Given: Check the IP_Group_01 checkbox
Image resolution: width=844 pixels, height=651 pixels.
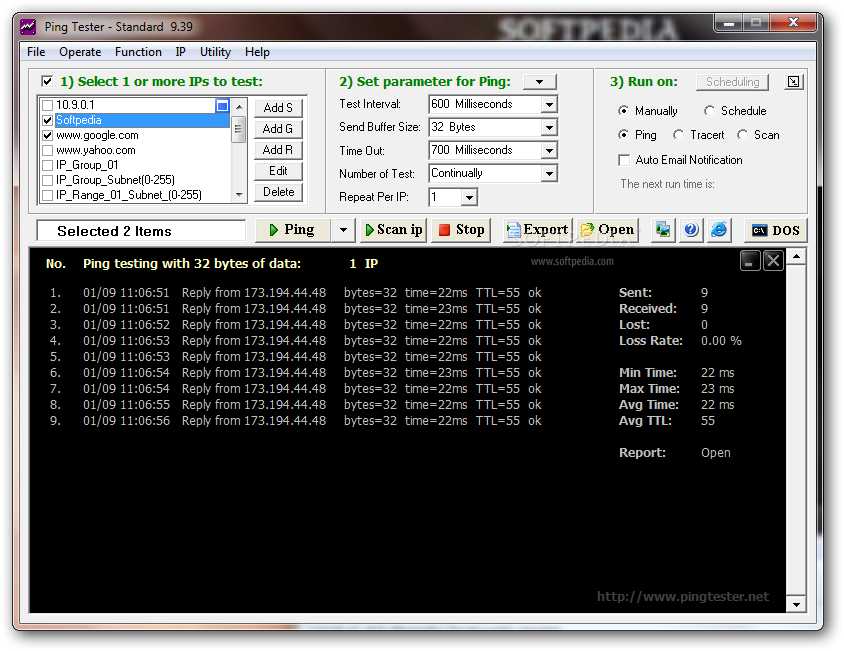Looking at the screenshot, I should [47, 165].
